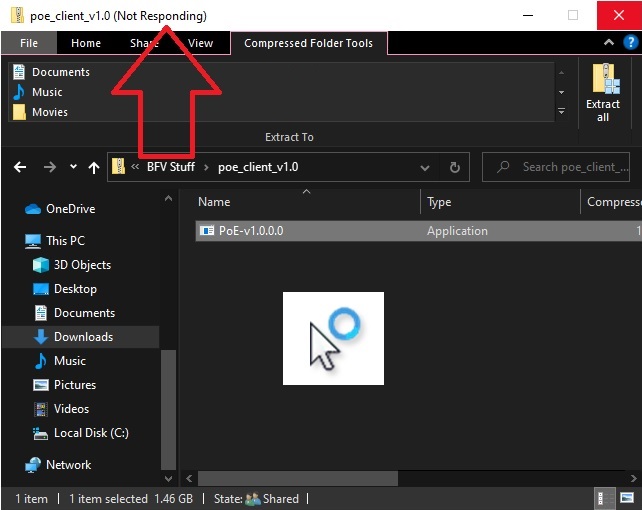Open Videos in the navigation pane

click(61, 409)
